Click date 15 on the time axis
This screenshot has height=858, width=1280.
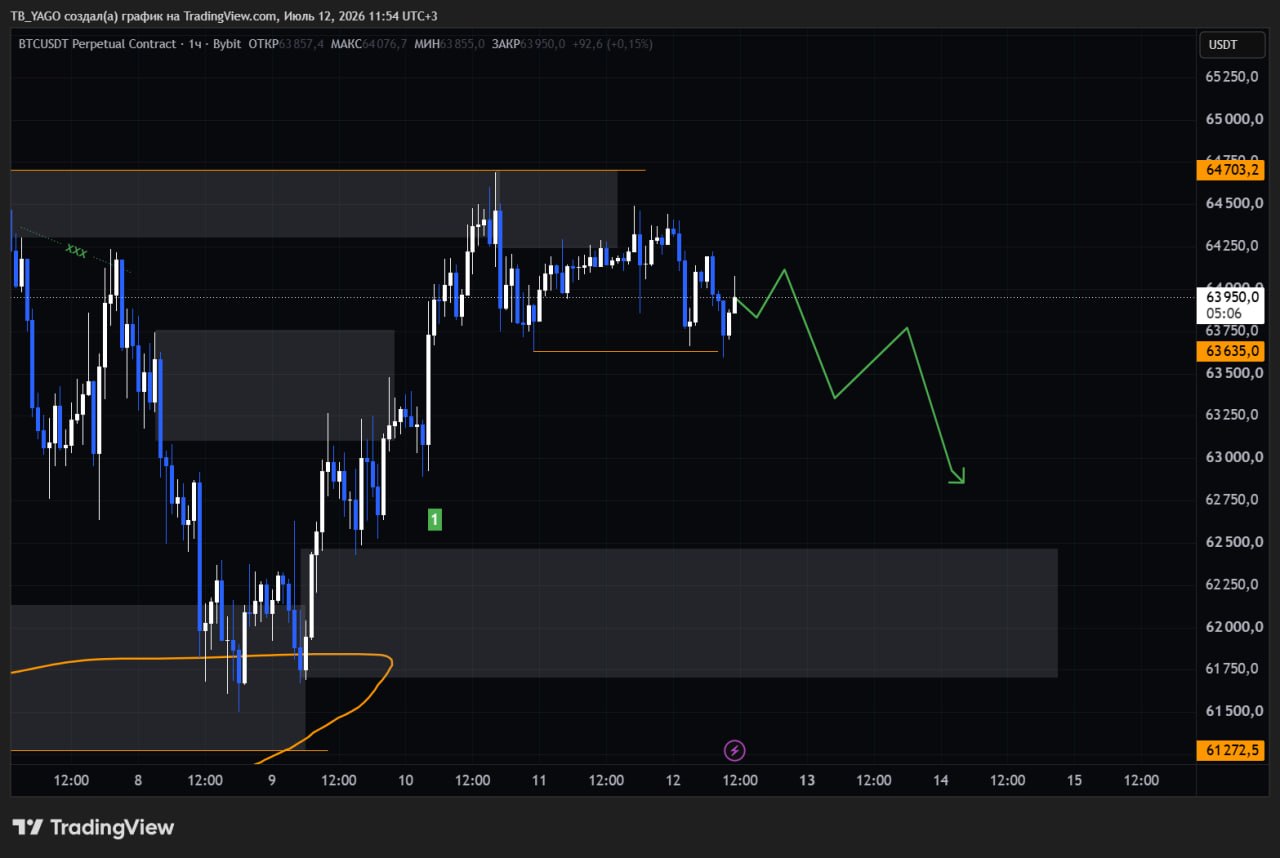(1075, 781)
